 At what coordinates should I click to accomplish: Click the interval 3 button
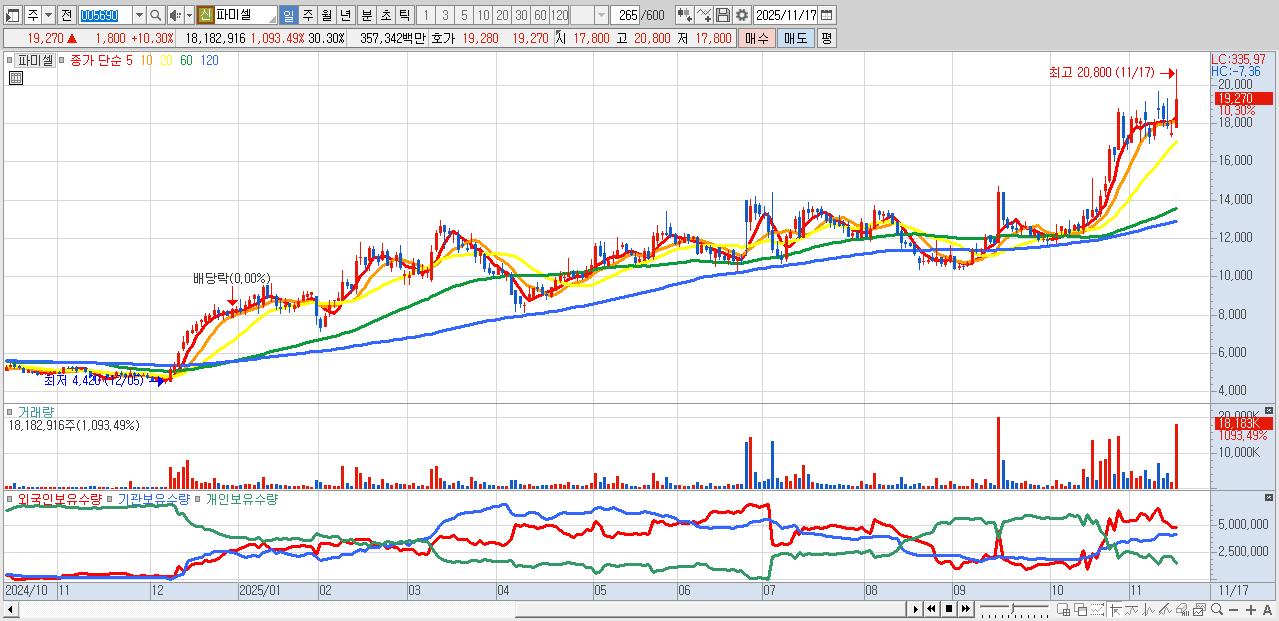[445, 15]
